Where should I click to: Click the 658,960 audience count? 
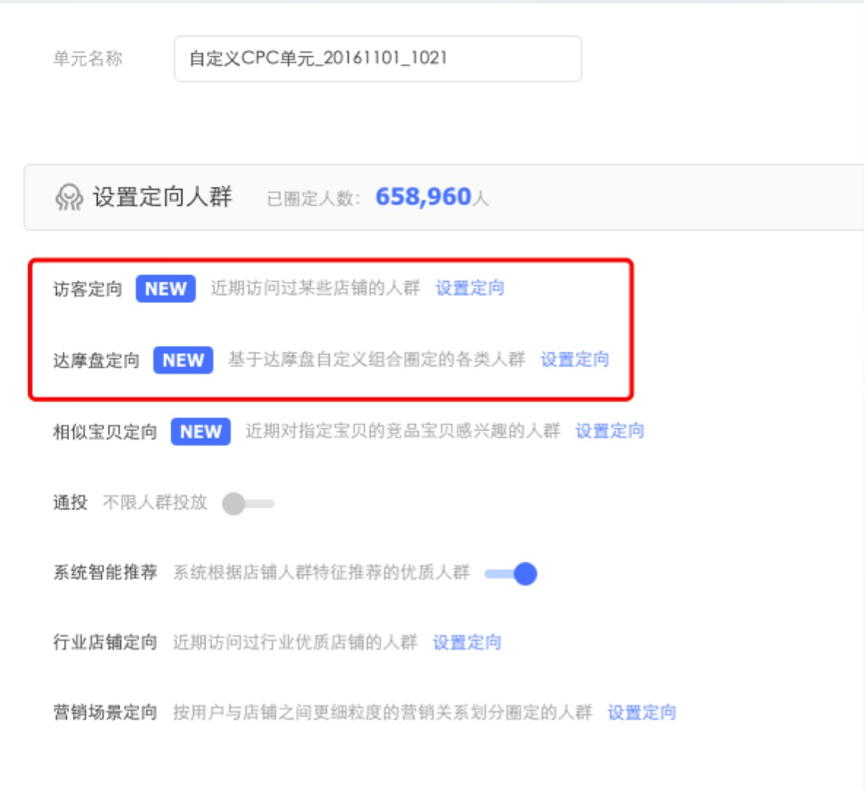(423, 197)
